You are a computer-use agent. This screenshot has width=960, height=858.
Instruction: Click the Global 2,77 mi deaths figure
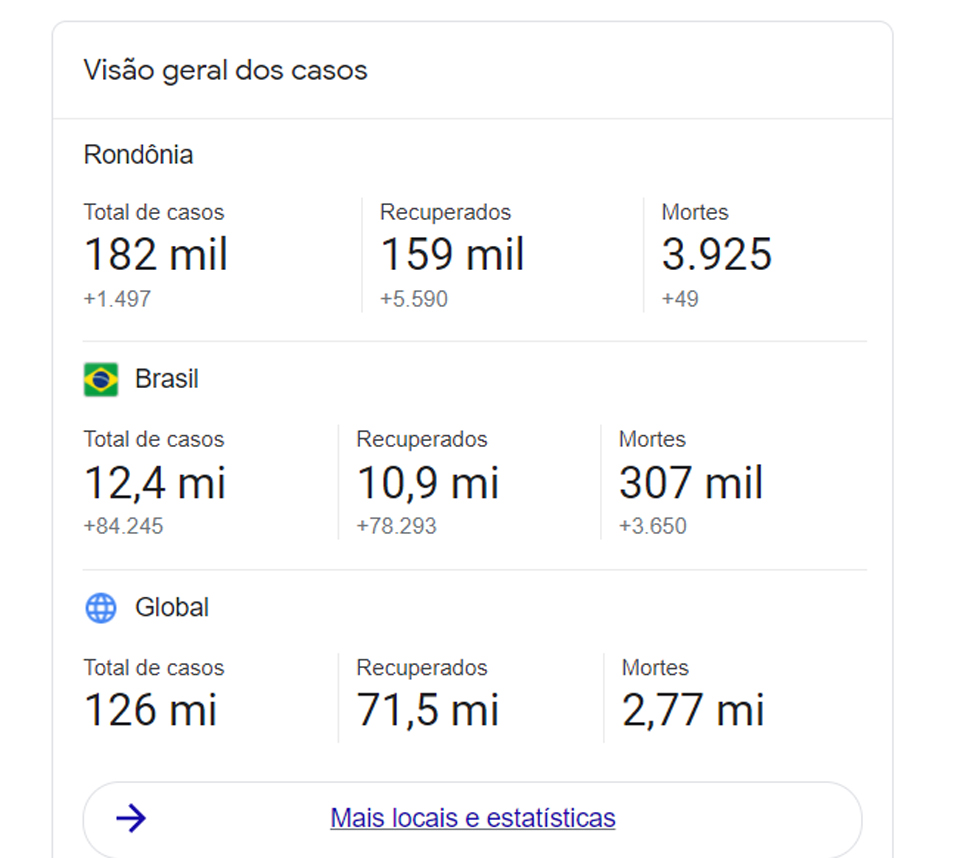pos(693,711)
